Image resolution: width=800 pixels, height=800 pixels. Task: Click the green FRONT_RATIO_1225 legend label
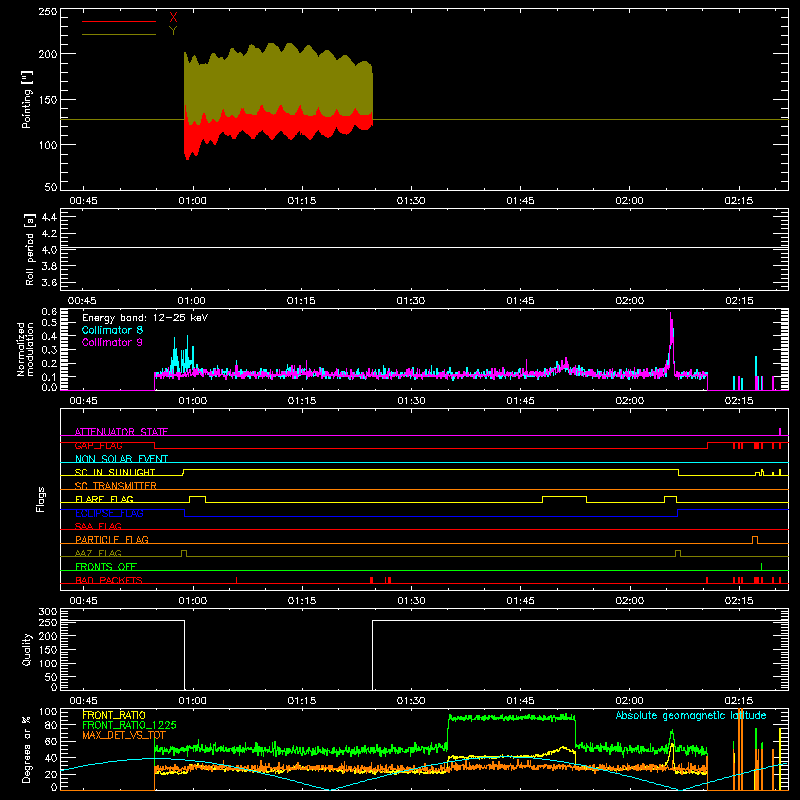pyautogui.click(x=129, y=725)
